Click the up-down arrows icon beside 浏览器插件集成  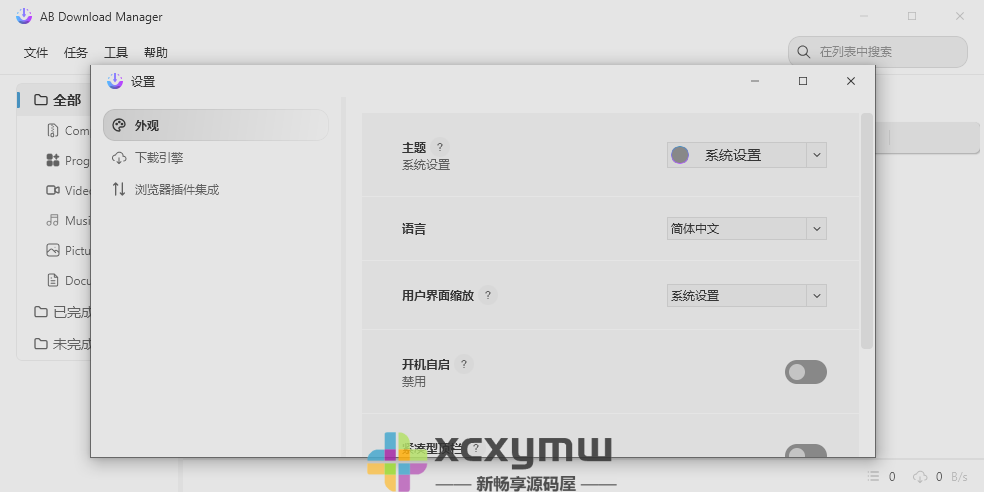(119, 189)
